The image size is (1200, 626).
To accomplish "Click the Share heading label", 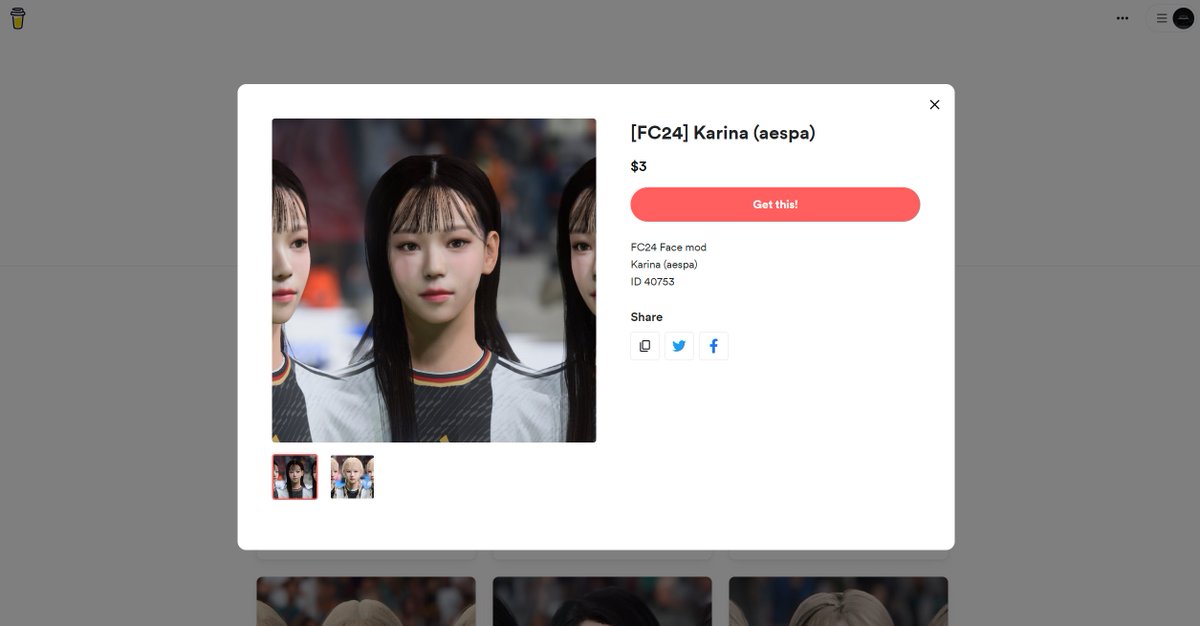I will pyautogui.click(x=646, y=317).
